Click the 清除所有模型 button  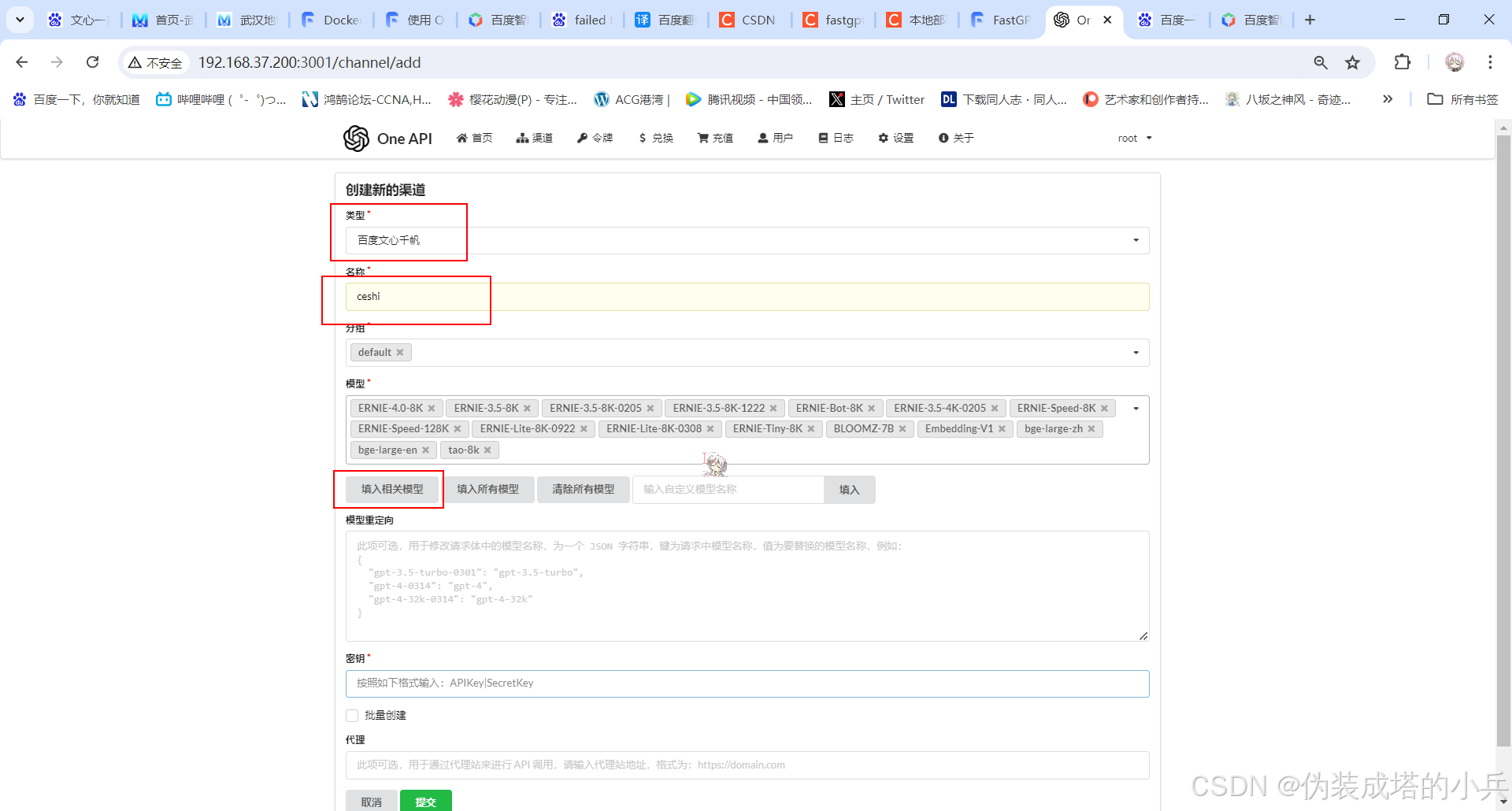click(x=584, y=490)
